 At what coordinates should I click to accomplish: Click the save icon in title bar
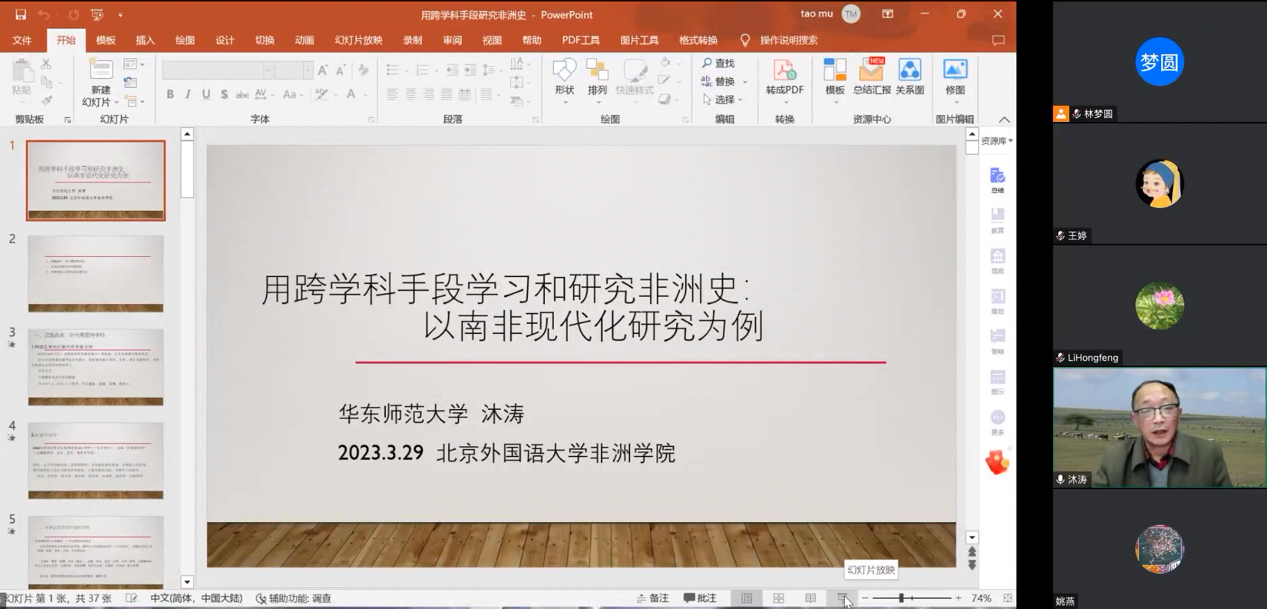coord(20,15)
